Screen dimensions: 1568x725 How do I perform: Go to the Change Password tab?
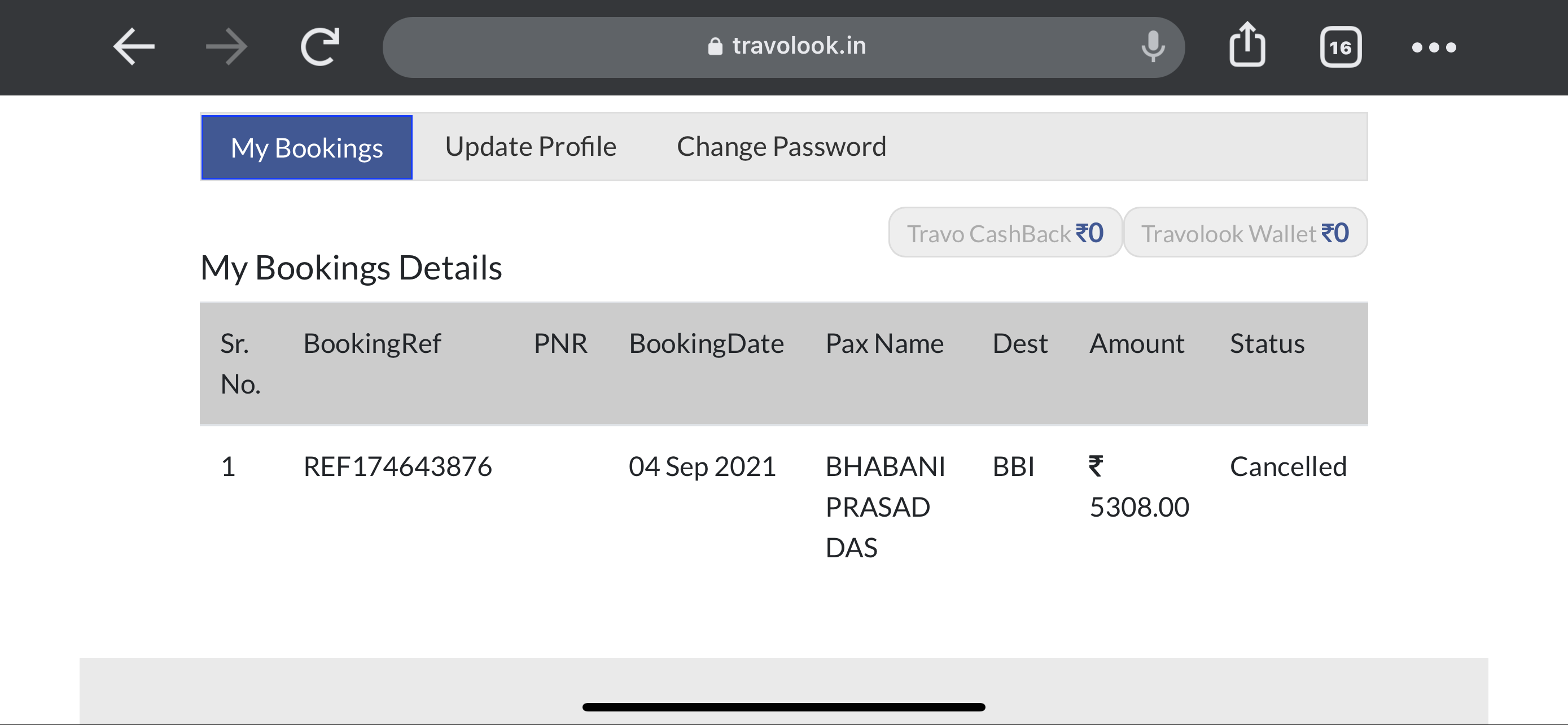(x=781, y=147)
